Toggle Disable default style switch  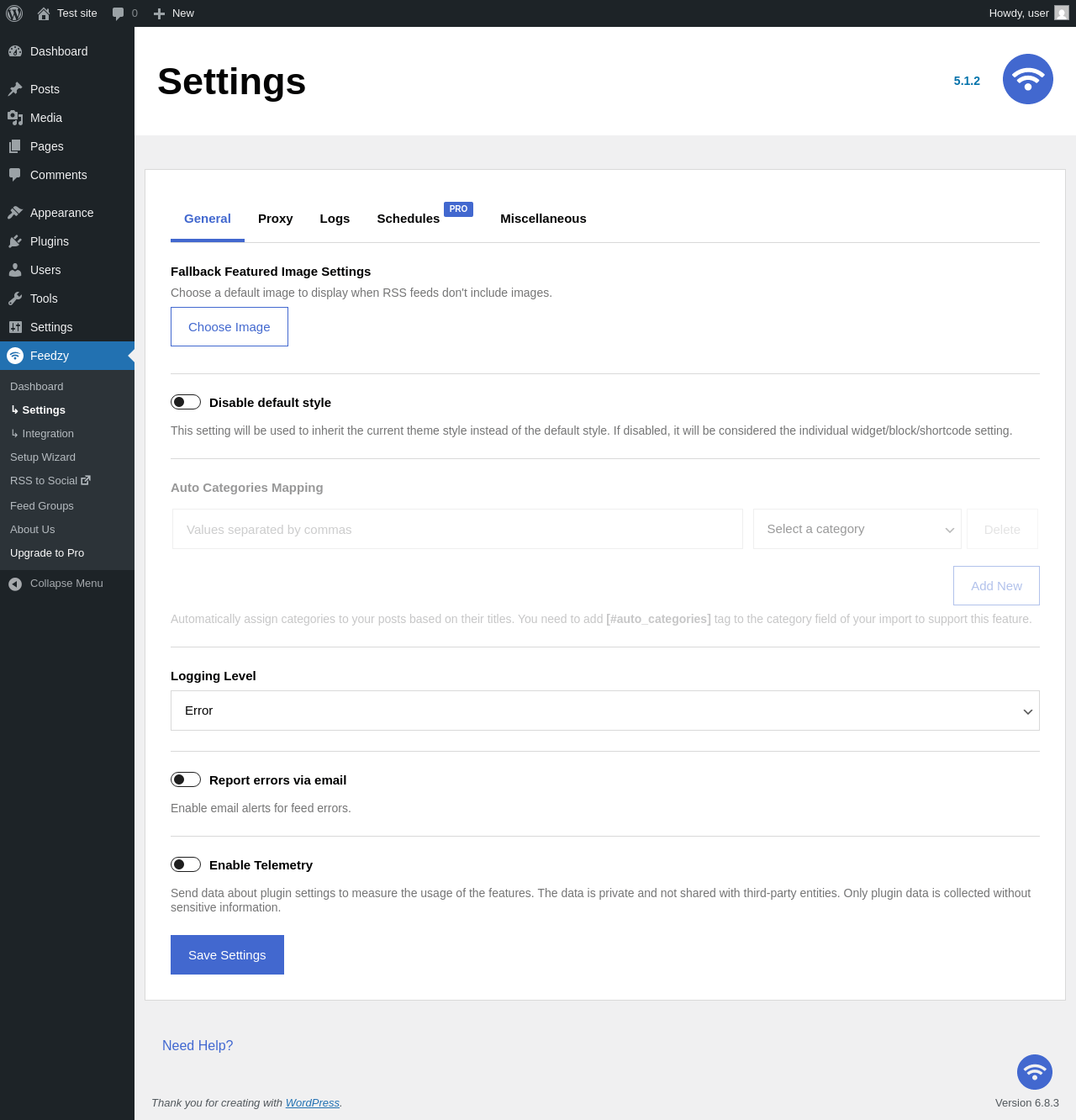[186, 402]
